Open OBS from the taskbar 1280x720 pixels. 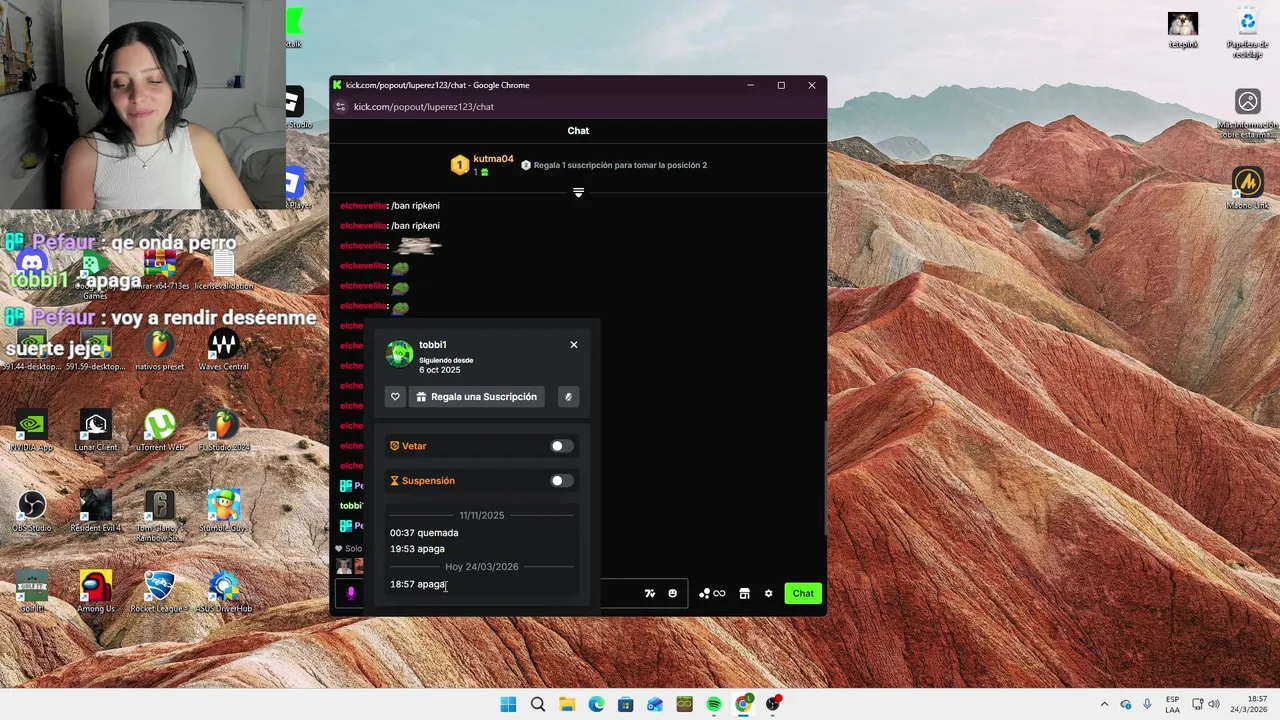click(773, 704)
